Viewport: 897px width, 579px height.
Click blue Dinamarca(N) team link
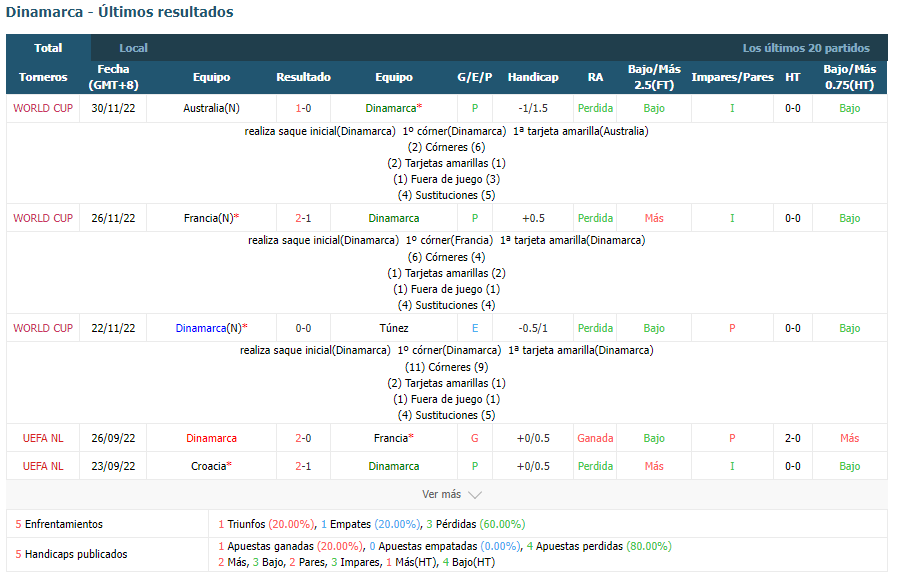pyautogui.click(x=211, y=328)
